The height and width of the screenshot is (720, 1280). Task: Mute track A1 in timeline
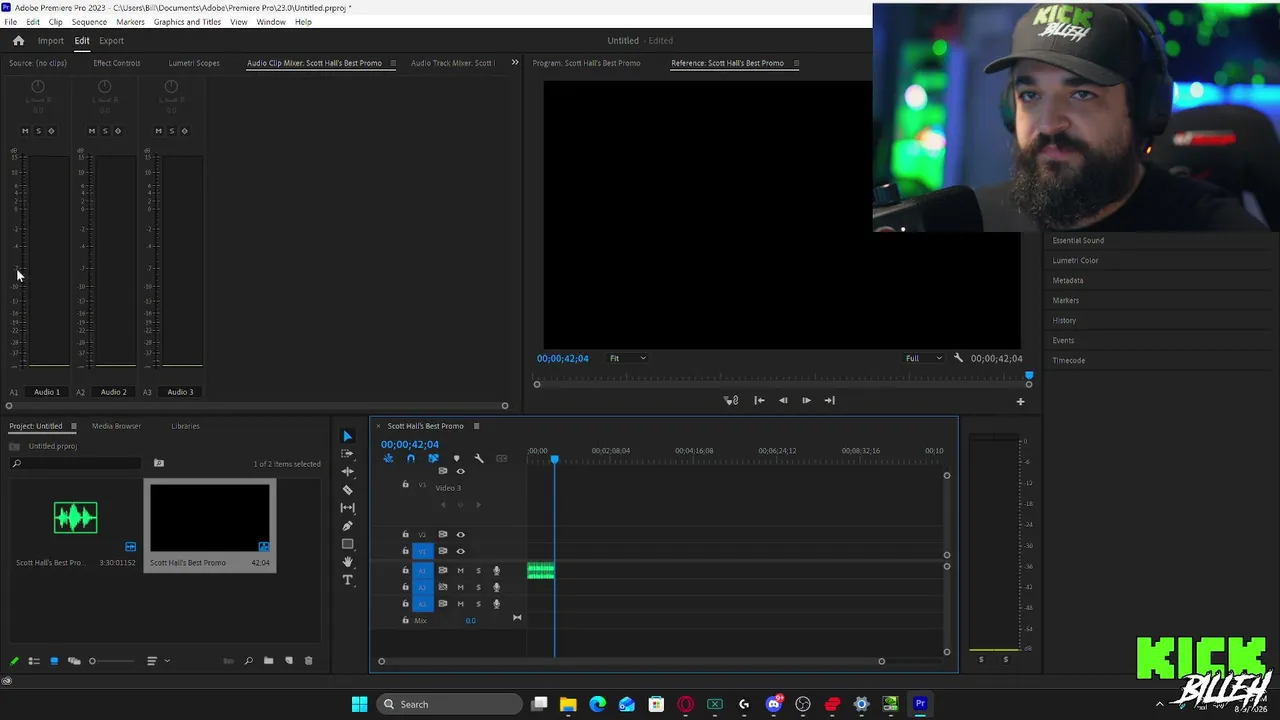click(460, 571)
